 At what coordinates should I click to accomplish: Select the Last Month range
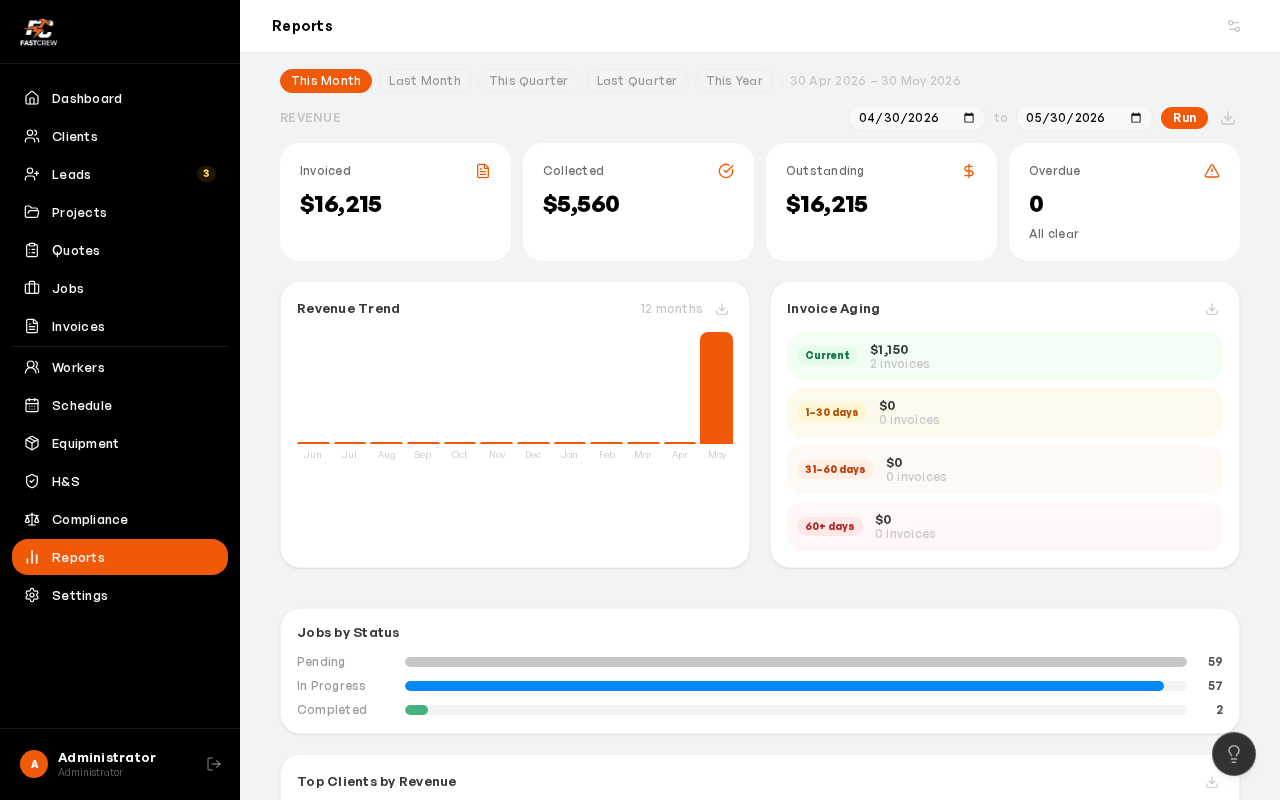(425, 81)
